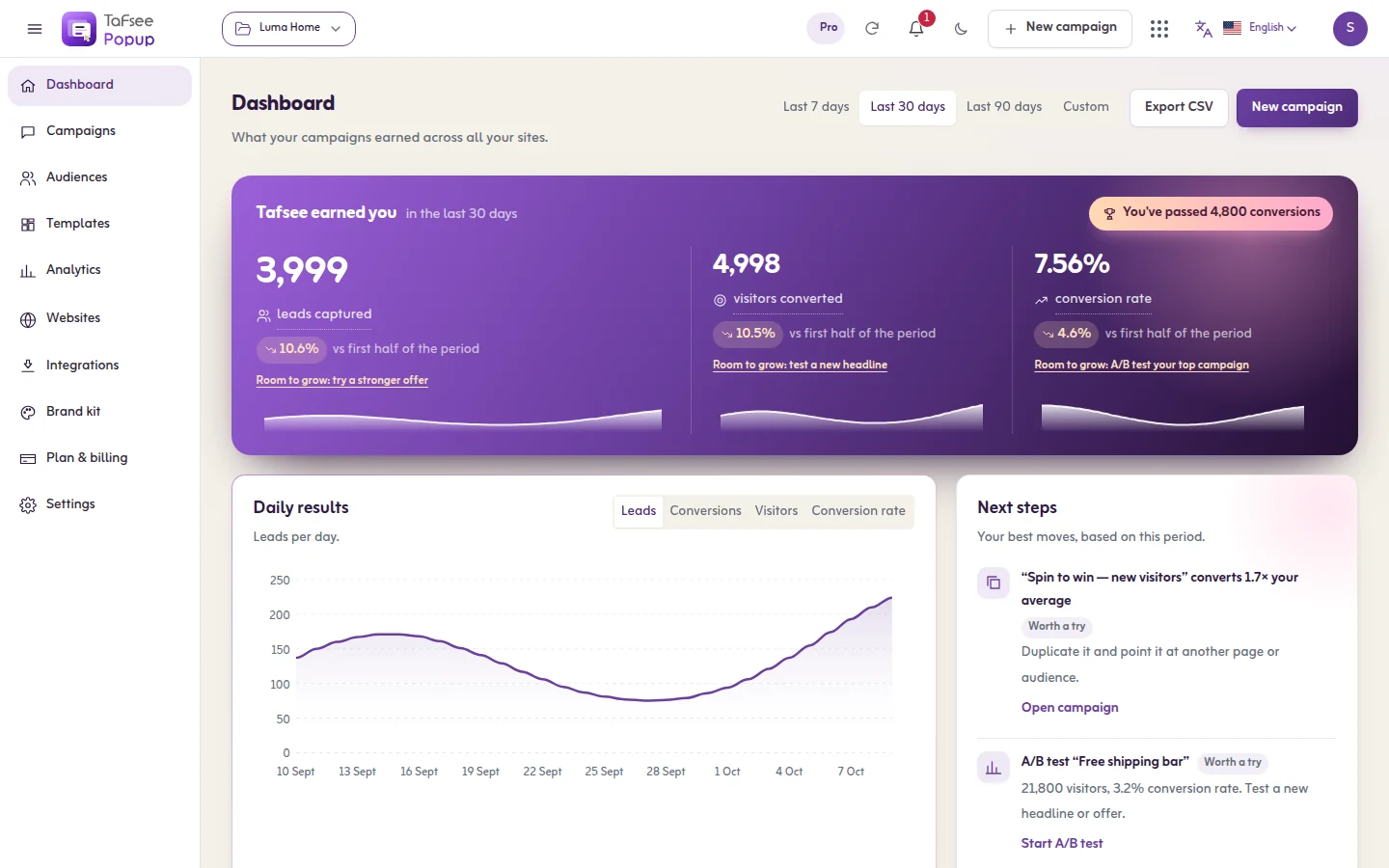Switch the chart to the Visitors tab
The height and width of the screenshot is (868, 1389).
776,511
